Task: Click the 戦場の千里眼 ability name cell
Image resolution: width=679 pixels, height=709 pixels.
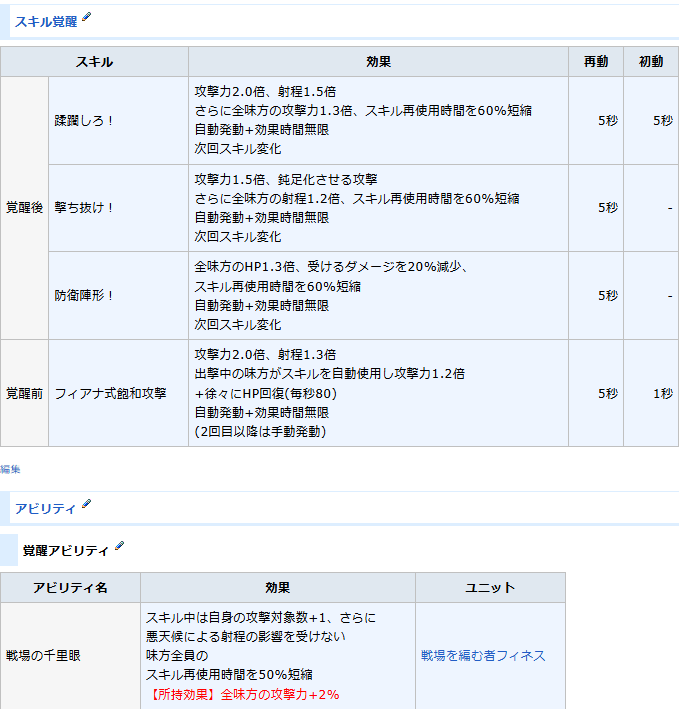Action: (x=40, y=656)
